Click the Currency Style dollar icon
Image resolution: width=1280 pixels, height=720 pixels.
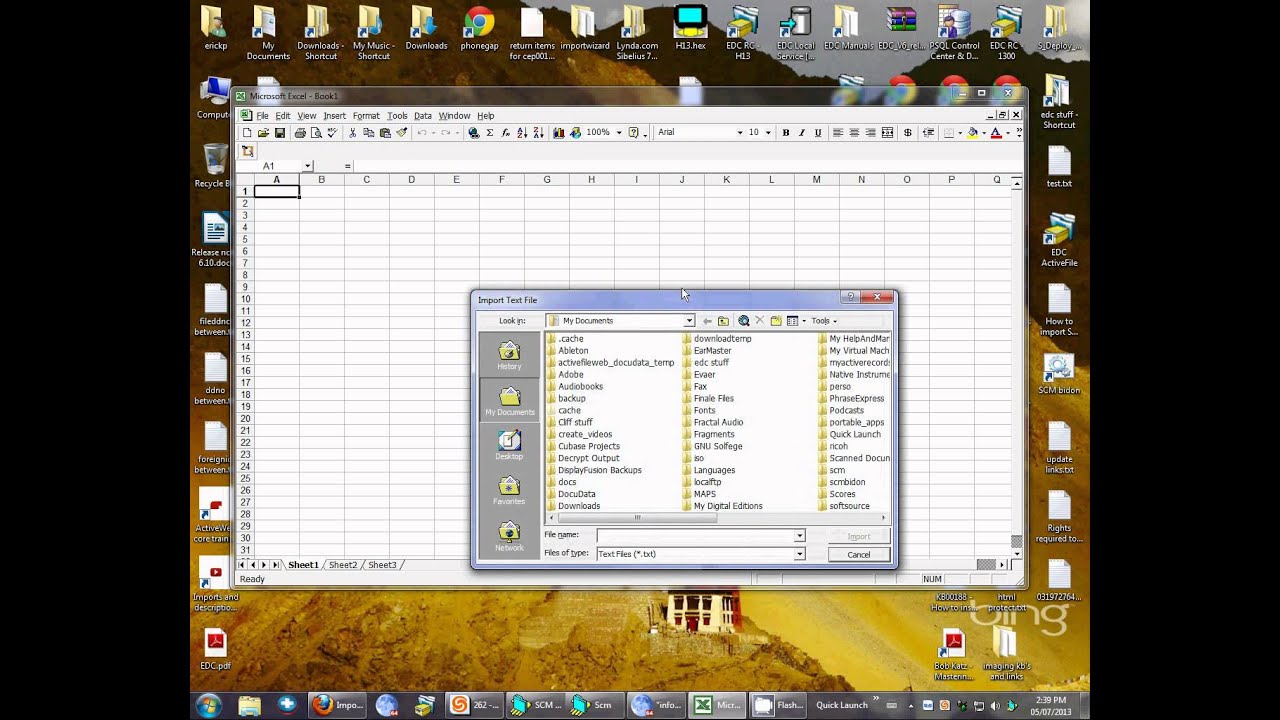(908, 132)
